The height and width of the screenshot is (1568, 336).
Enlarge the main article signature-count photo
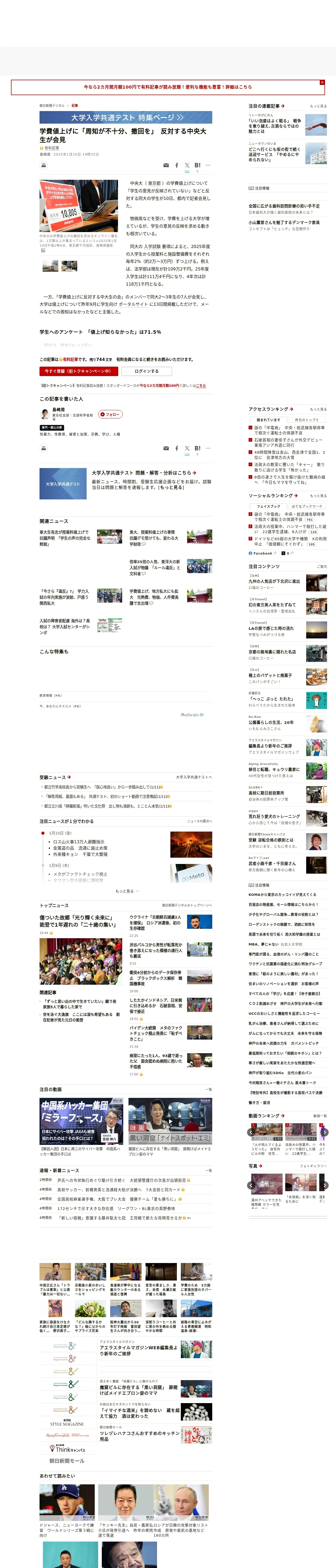[x=79, y=206]
